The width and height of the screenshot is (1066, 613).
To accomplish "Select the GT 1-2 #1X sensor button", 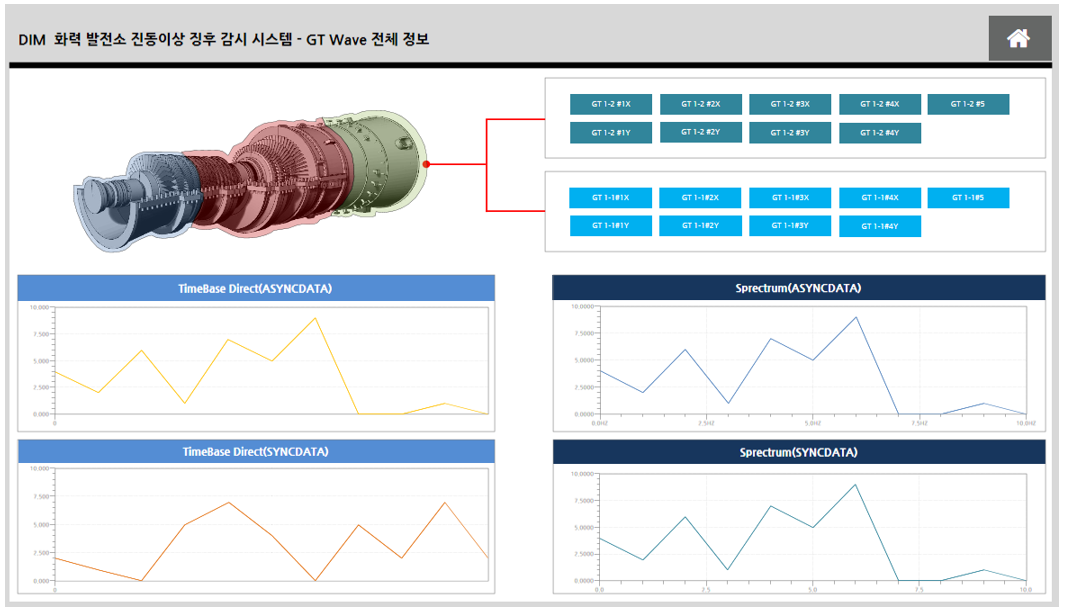I will click(611, 105).
